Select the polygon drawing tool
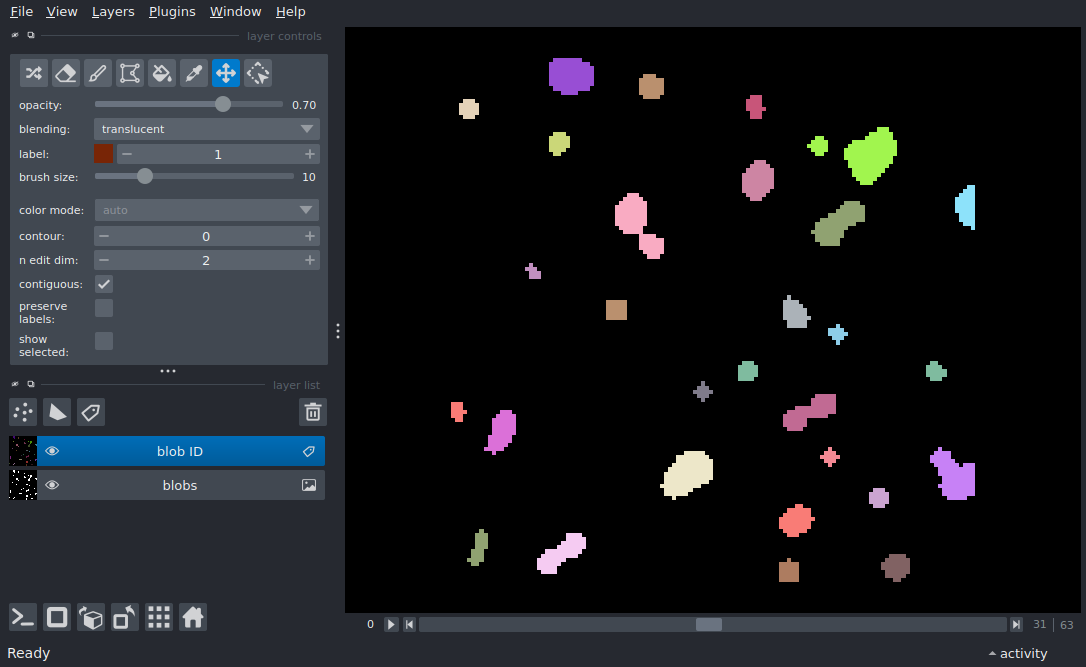This screenshot has width=1086, height=667. point(130,73)
